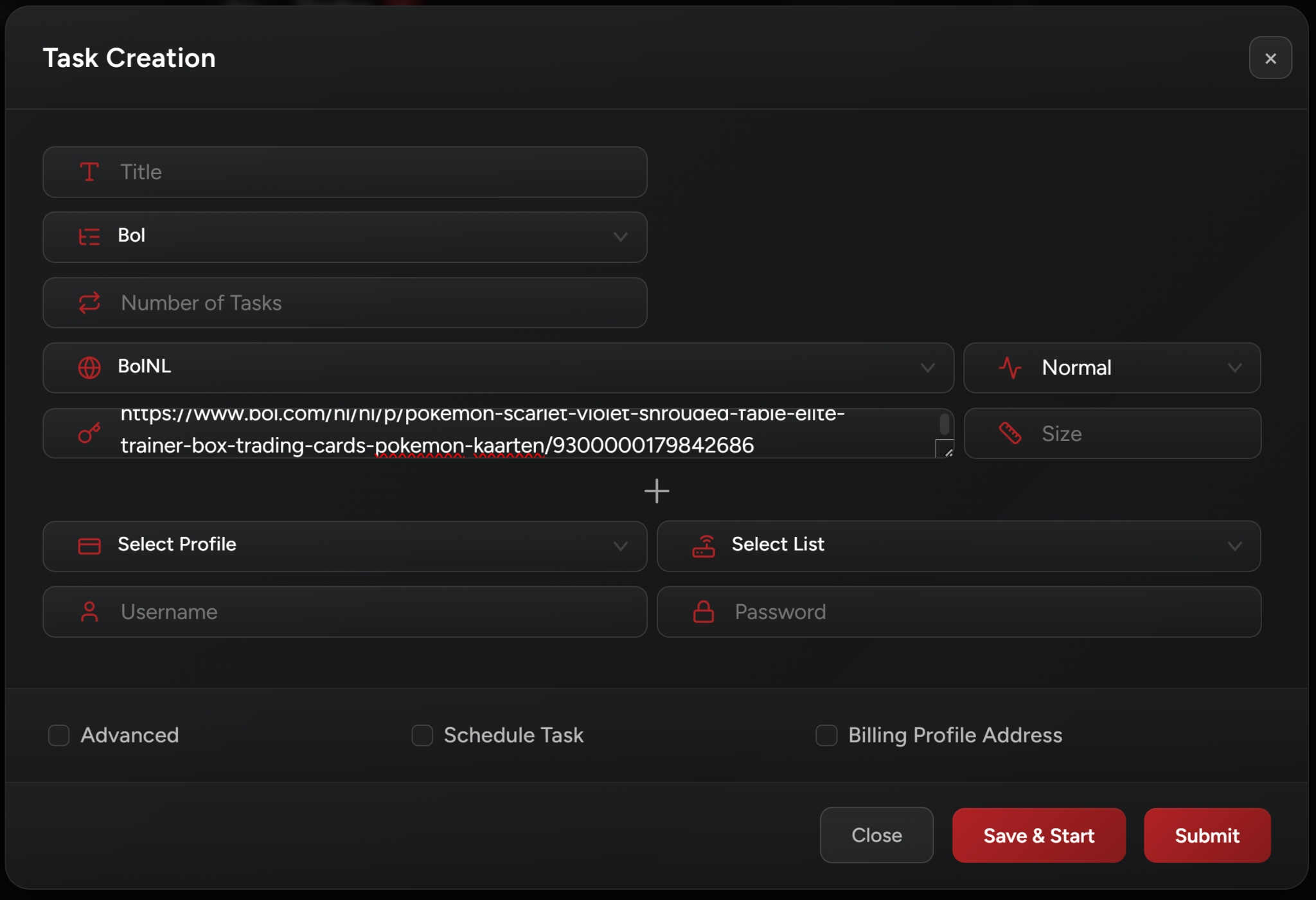Click the red T icon in the Title field

point(89,172)
